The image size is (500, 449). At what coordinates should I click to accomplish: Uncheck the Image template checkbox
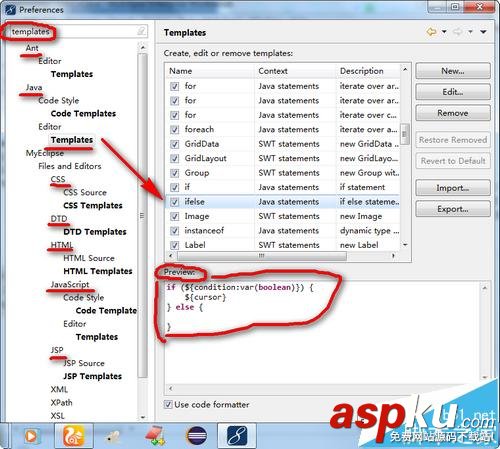tap(174, 216)
